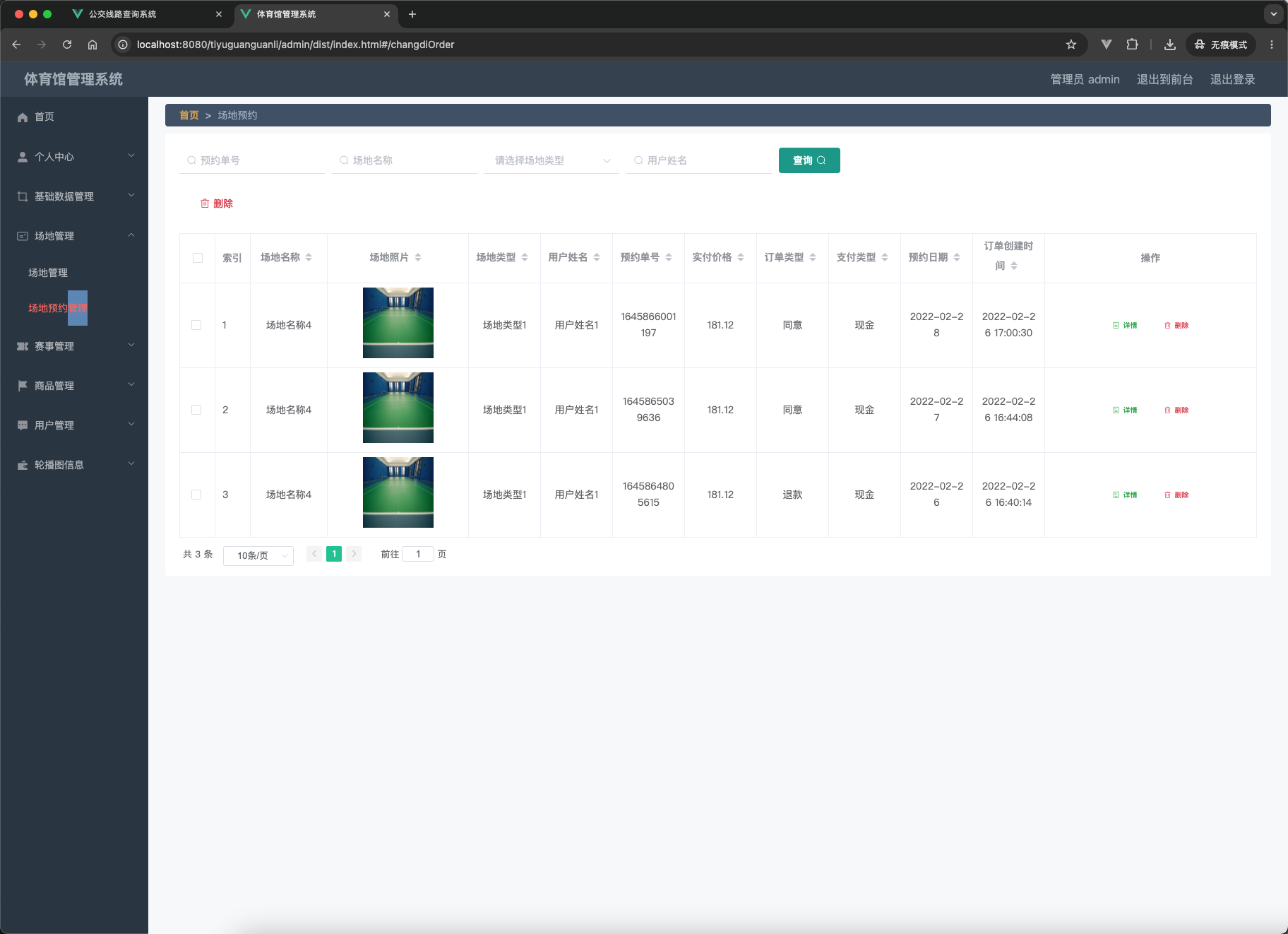Click 退出登录 in header

coord(1232,80)
